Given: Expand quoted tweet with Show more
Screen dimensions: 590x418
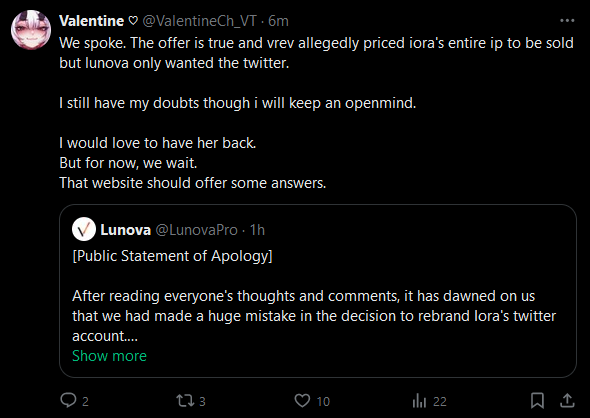Looking at the screenshot, I should coord(109,356).
